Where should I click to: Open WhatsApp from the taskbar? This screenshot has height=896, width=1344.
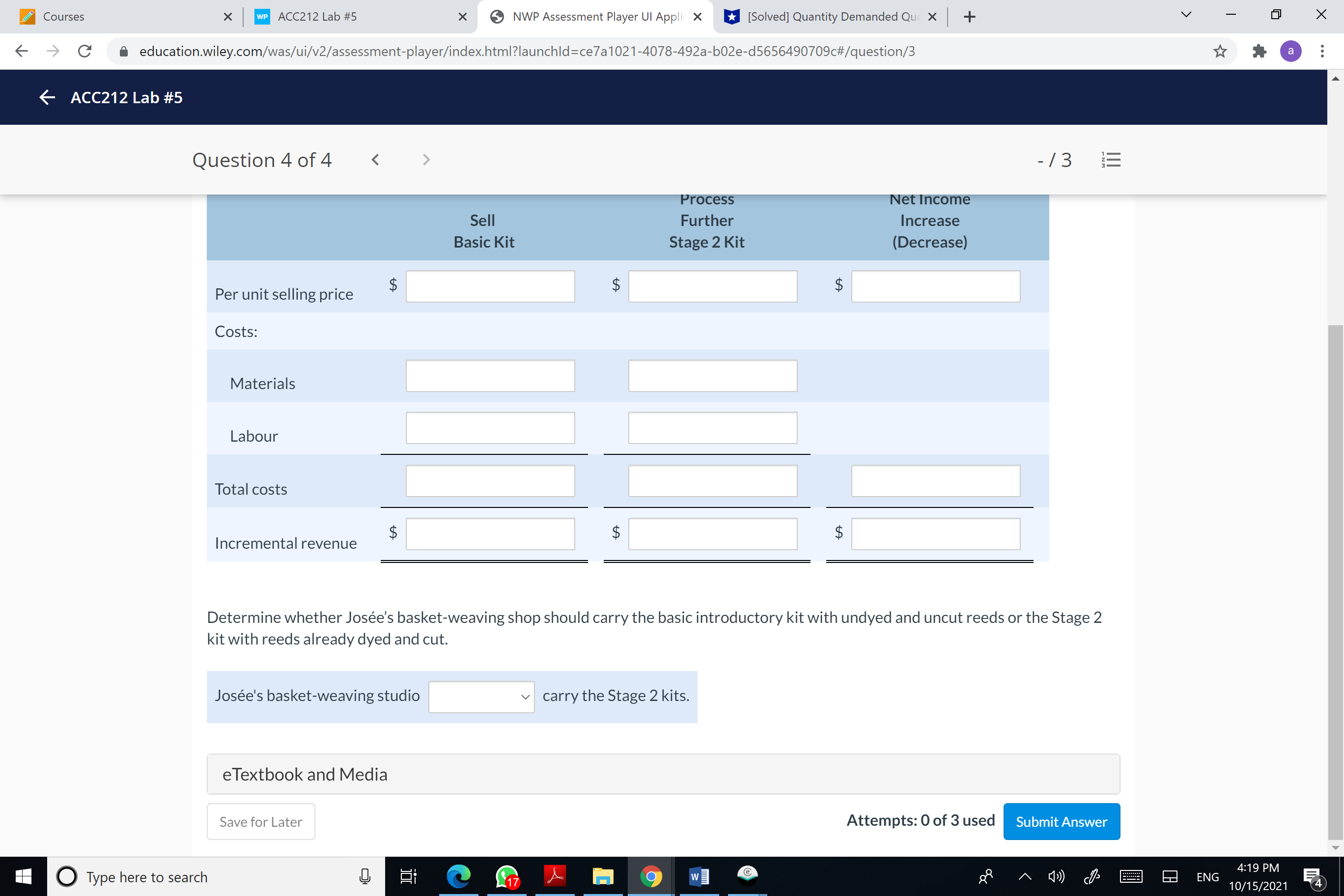(505, 876)
